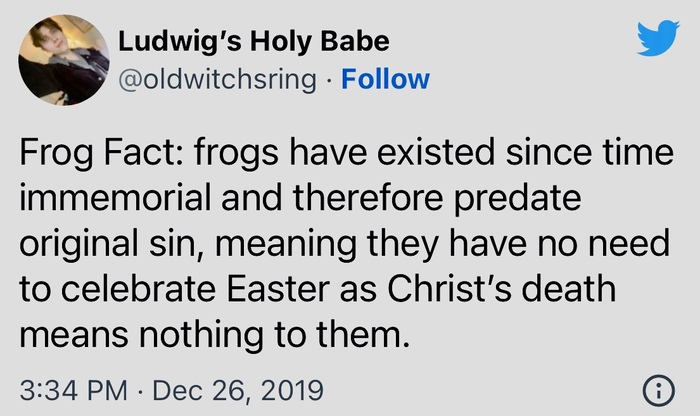The width and height of the screenshot is (700, 416).
Task: Open the profile avatar photo
Action: pyautogui.click(x=64, y=60)
